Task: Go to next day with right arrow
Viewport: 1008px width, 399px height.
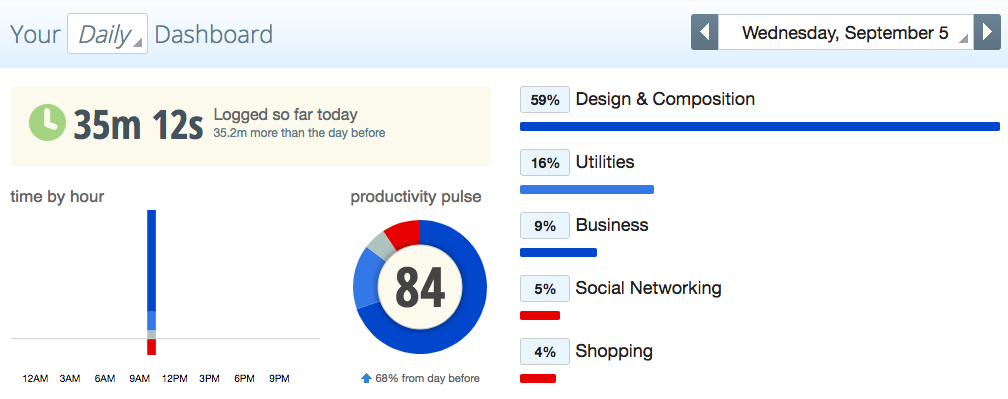Action: tap(987, 32)
